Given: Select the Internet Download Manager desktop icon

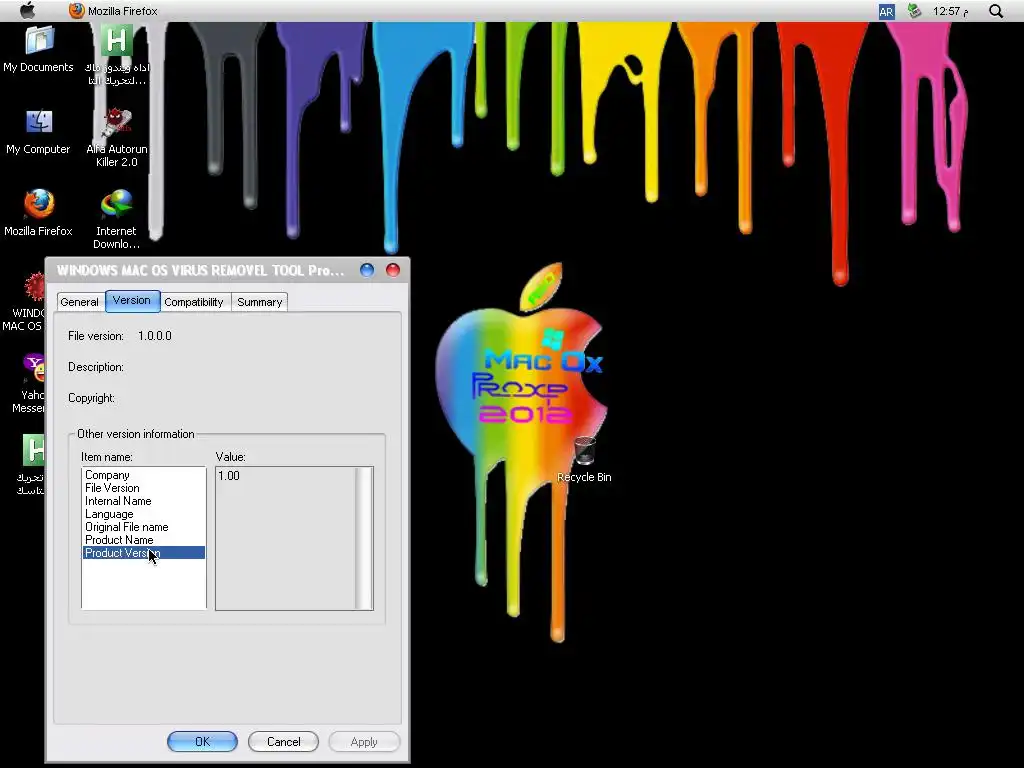Looking at the screenshot, I should pos(116,219).
